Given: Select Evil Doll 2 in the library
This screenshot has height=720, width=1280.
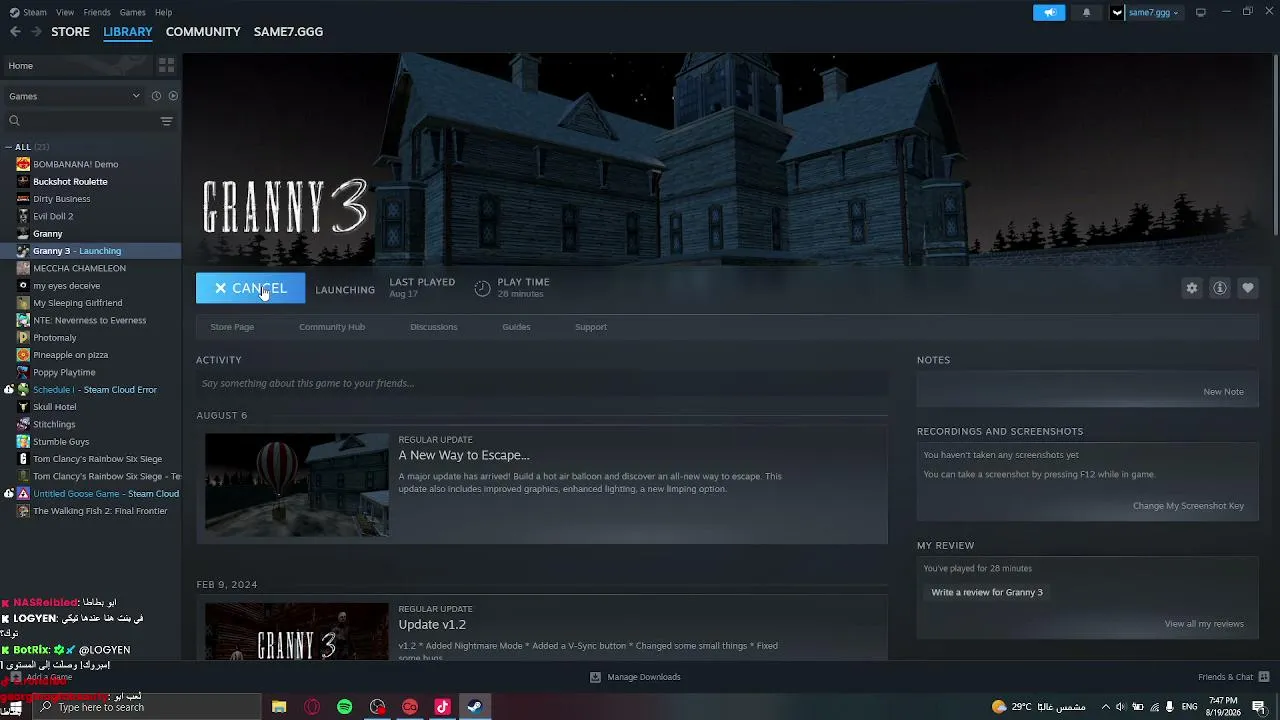Looking at the screenshot, I should click(53, 216).
